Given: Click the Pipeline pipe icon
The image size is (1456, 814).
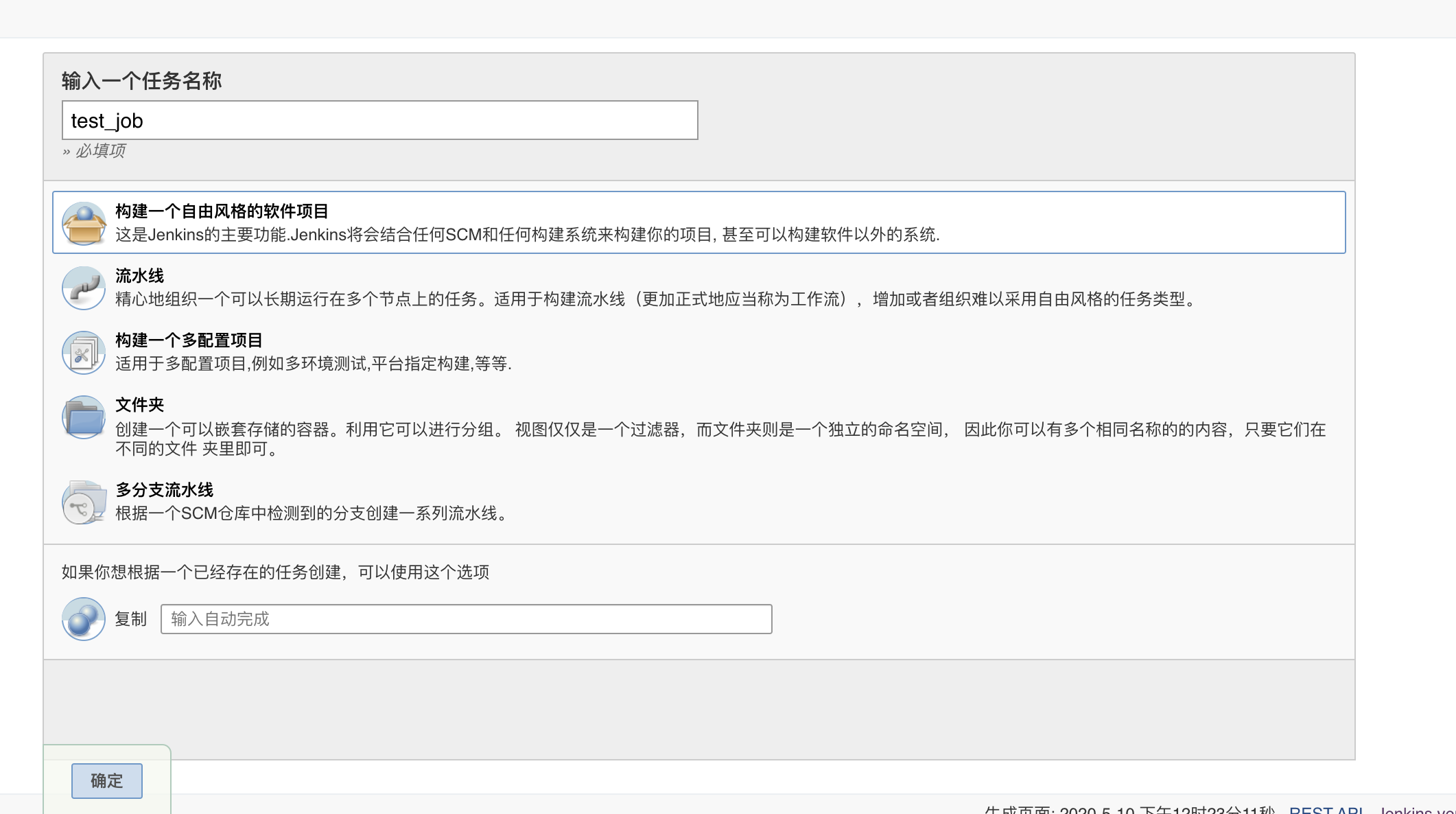Looking at the screenshot, I should click(84, 288).
